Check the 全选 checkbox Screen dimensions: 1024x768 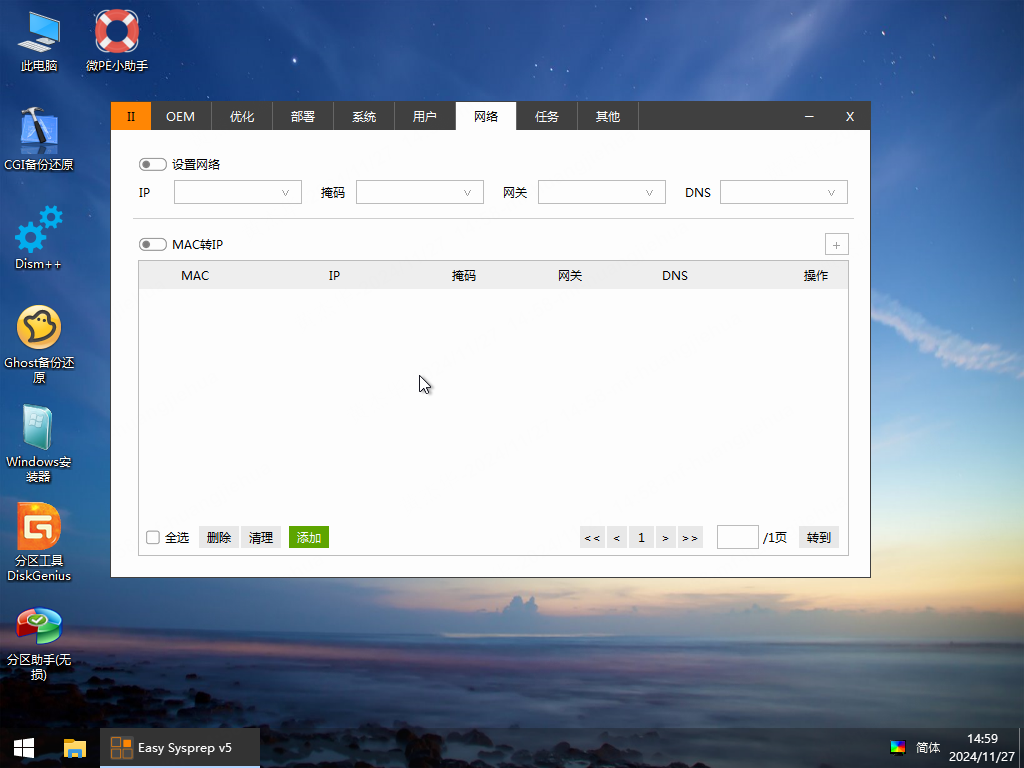[x=153, y=537]
